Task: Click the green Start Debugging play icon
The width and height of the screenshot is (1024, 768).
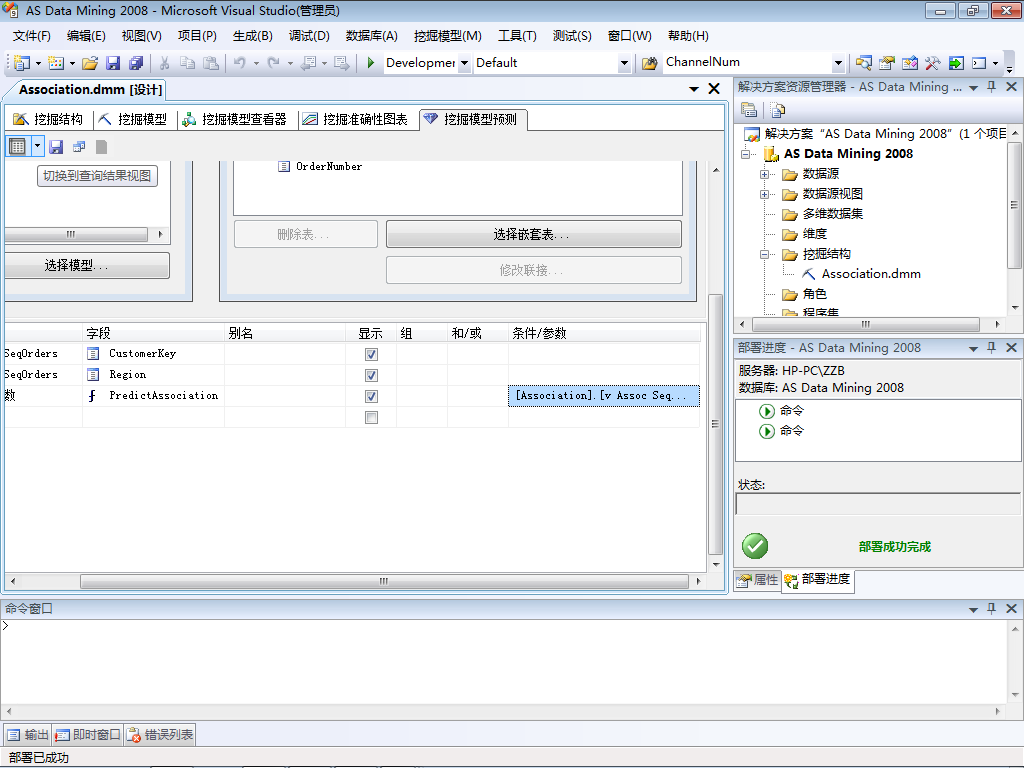Action: (370, 63)
